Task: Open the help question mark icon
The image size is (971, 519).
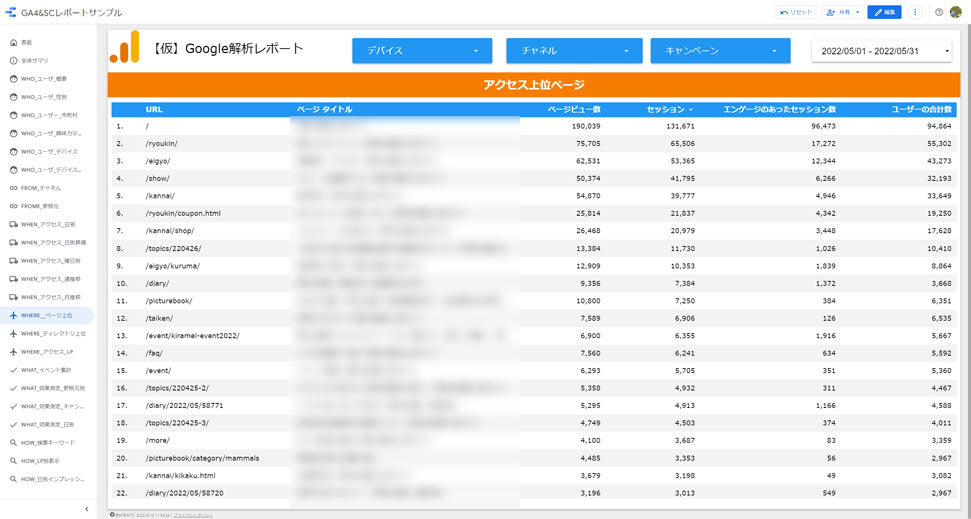Action: 938,12
